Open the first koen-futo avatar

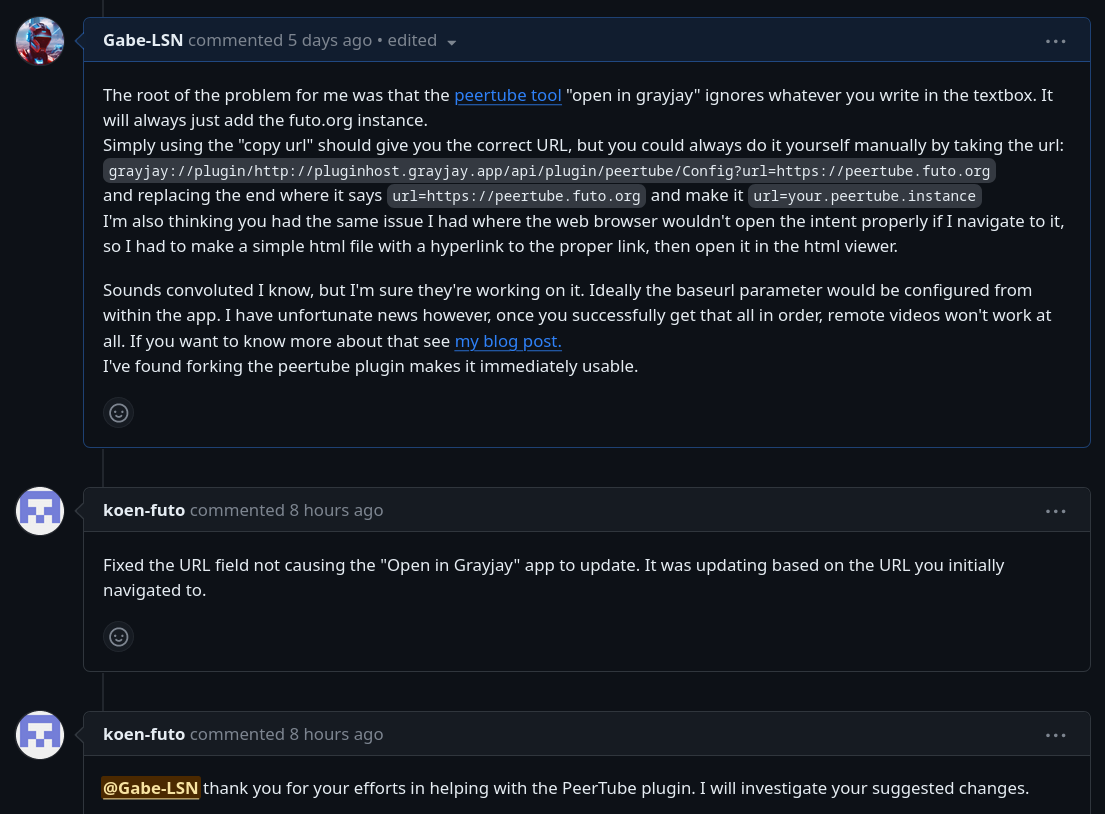pos(40,511)
